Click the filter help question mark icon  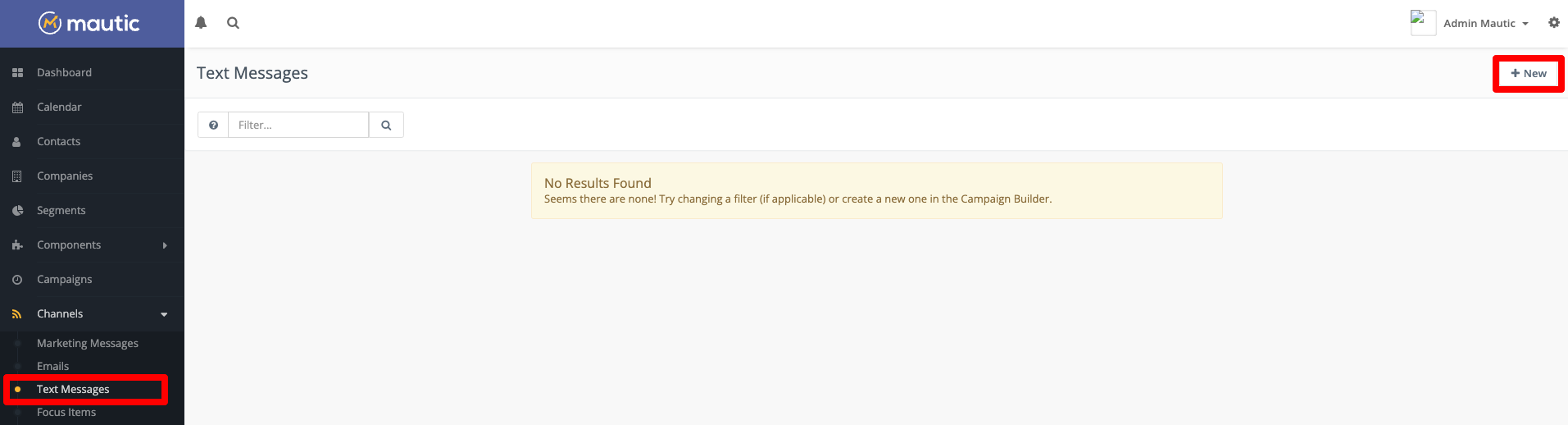(x=213, y=125)
